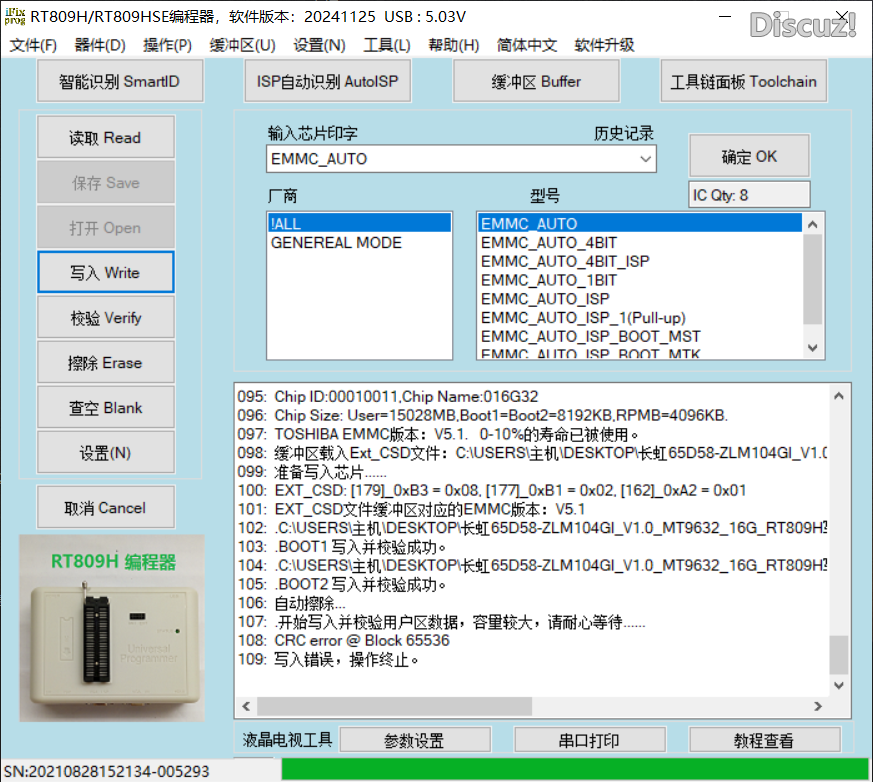Click the Read chip button
This screenshot has width=873, height=782.
click(105, 138)
